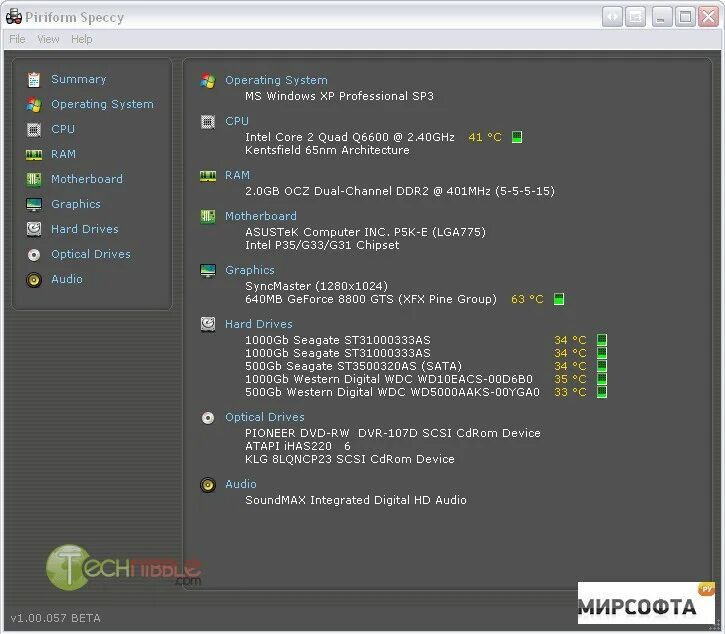Viewport: 725px width, 634px height.
Task: Select CPU in the sidebar
Action: [x=63, y=129]
